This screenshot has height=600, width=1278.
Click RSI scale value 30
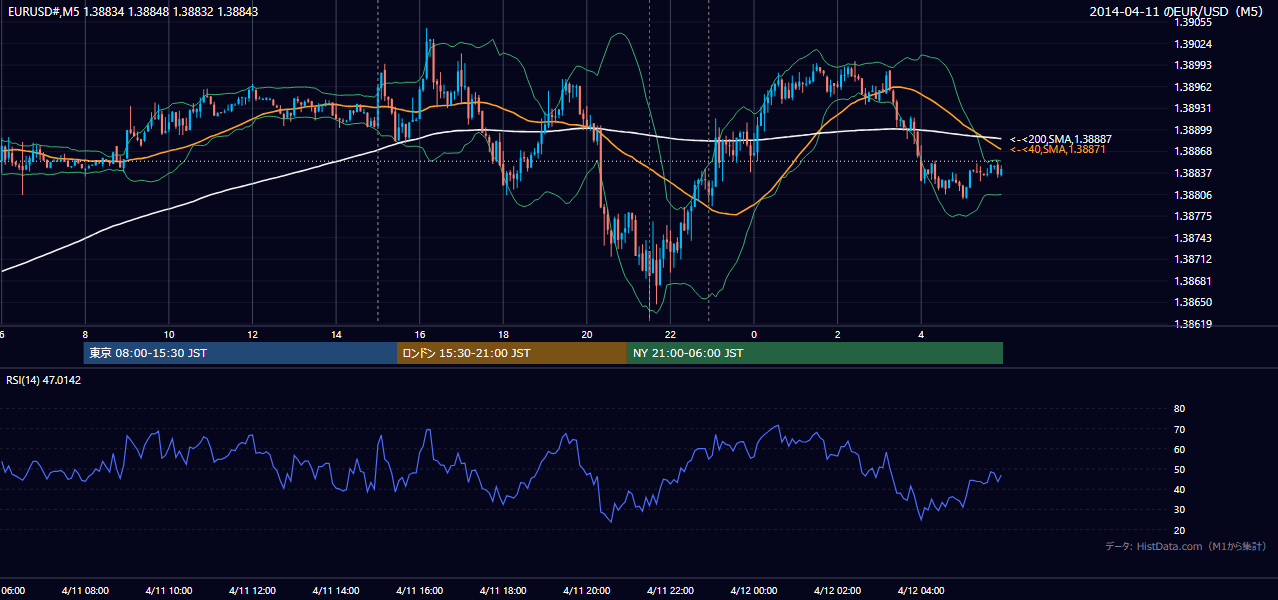1179,510
